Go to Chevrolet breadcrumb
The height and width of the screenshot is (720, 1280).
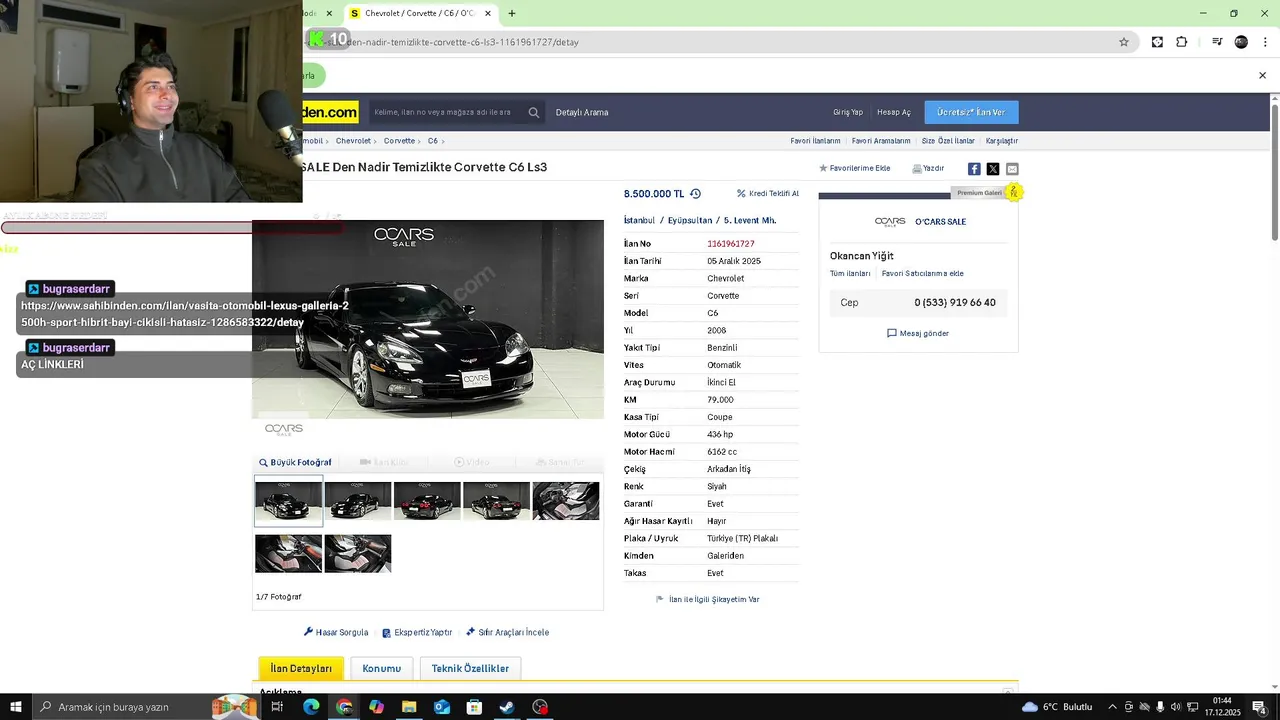click(x=353, y=141)
